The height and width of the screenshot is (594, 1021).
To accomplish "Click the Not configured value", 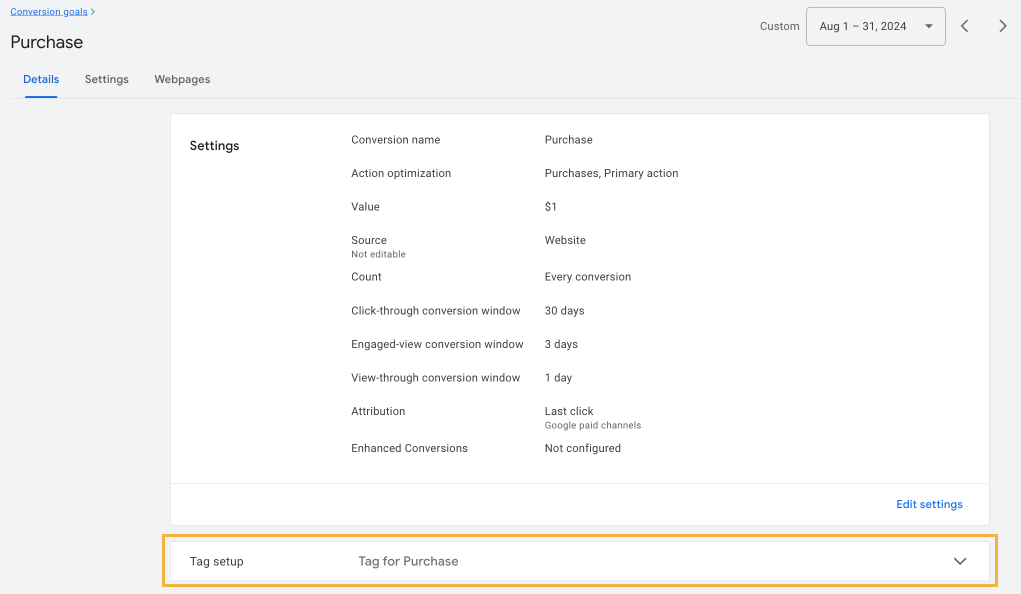I will (583, 448).
